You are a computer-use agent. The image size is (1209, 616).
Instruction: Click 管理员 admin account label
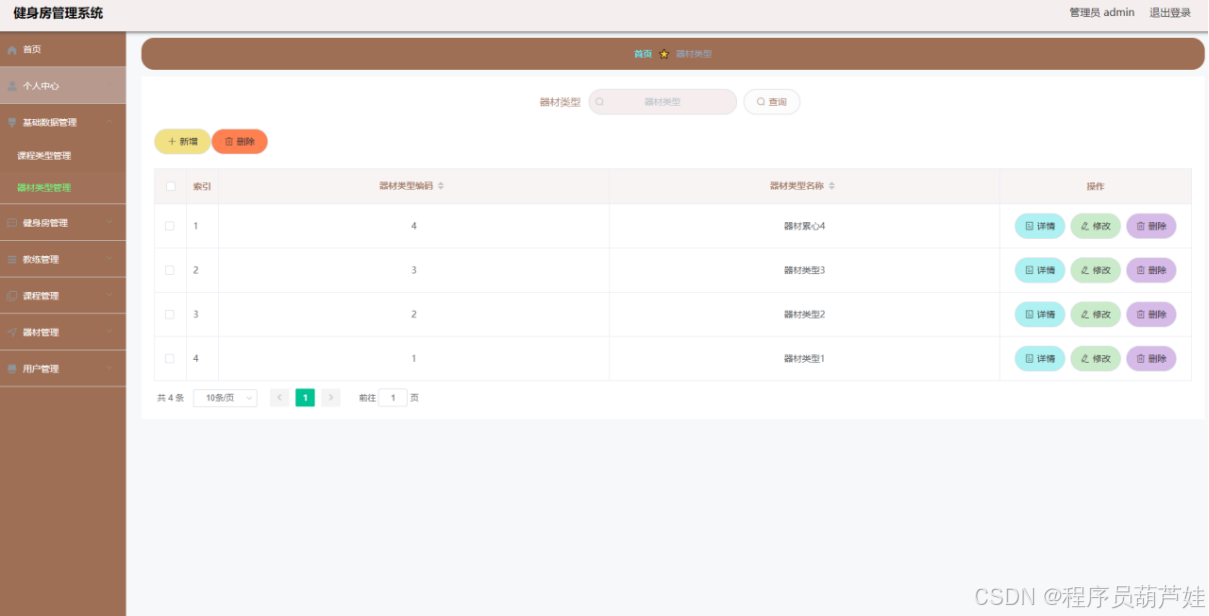(1102, 13)
